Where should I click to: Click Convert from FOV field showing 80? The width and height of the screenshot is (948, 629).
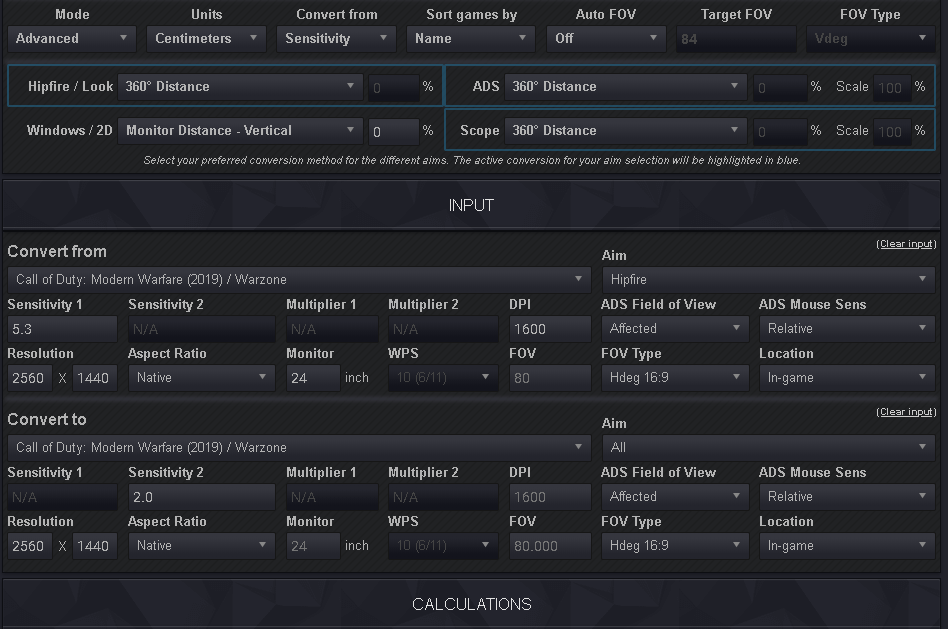tap(550, 378)
